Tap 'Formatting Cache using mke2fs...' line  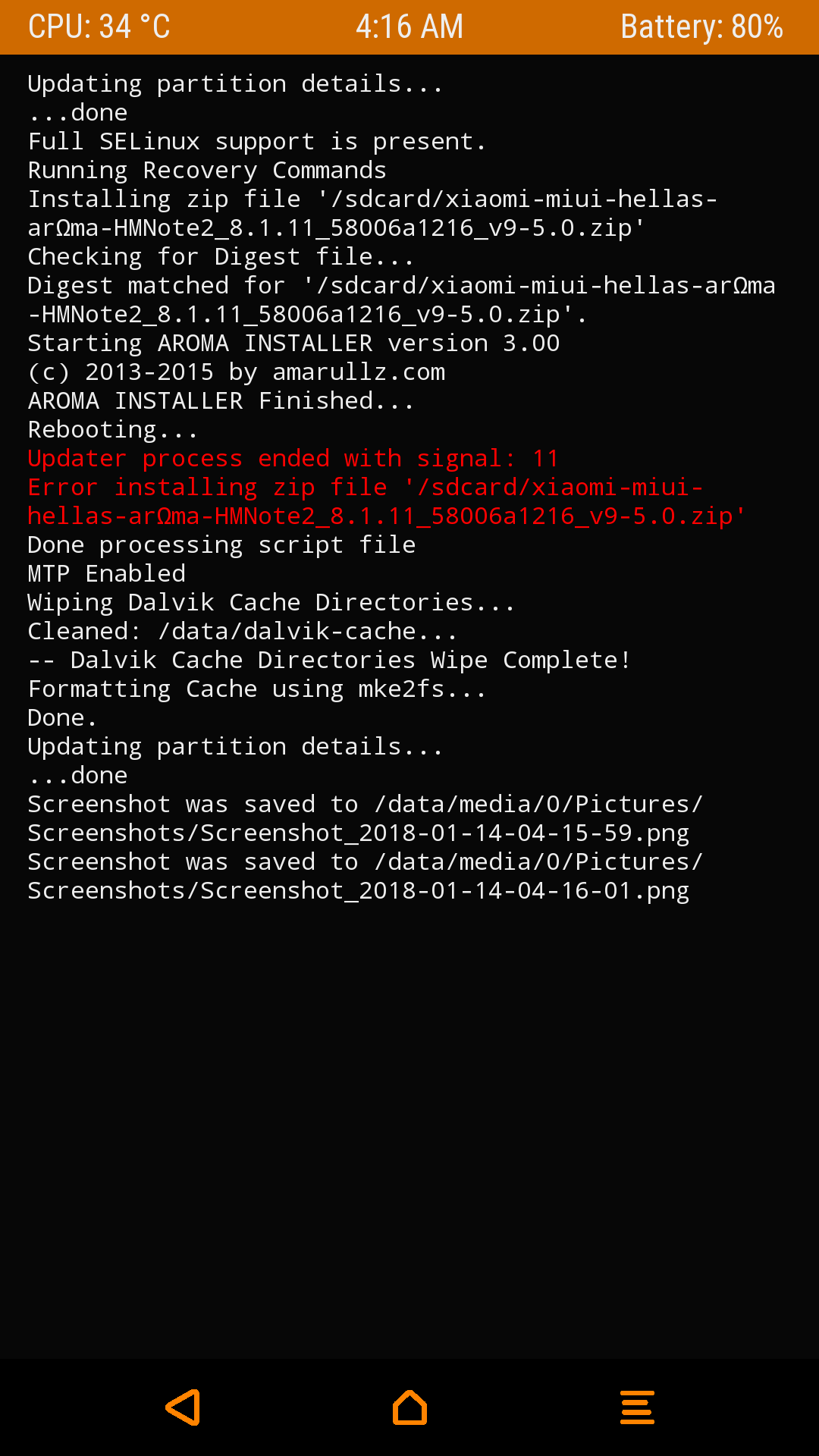click(256, 689)
